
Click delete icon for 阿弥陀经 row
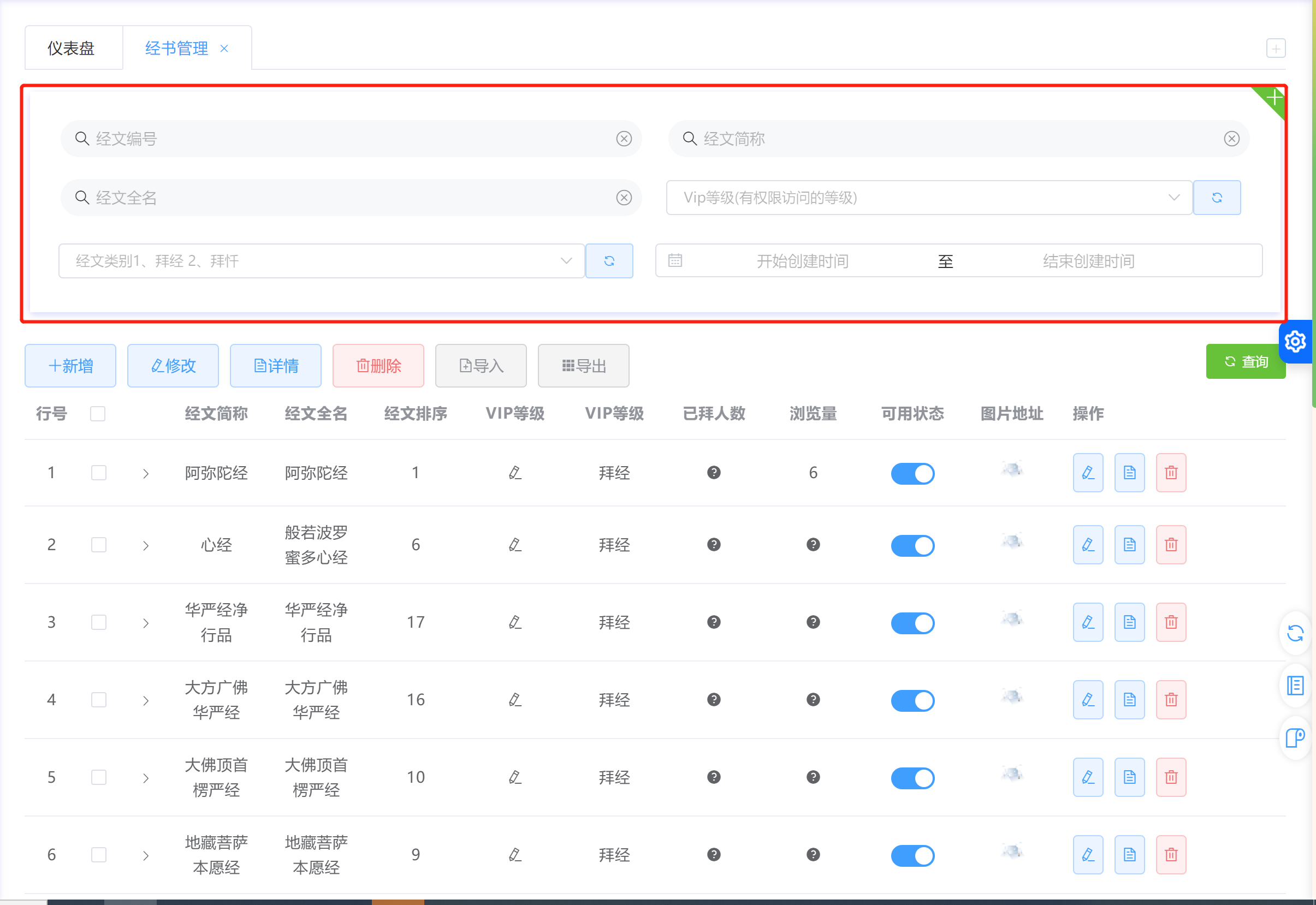pos(1170,472)
